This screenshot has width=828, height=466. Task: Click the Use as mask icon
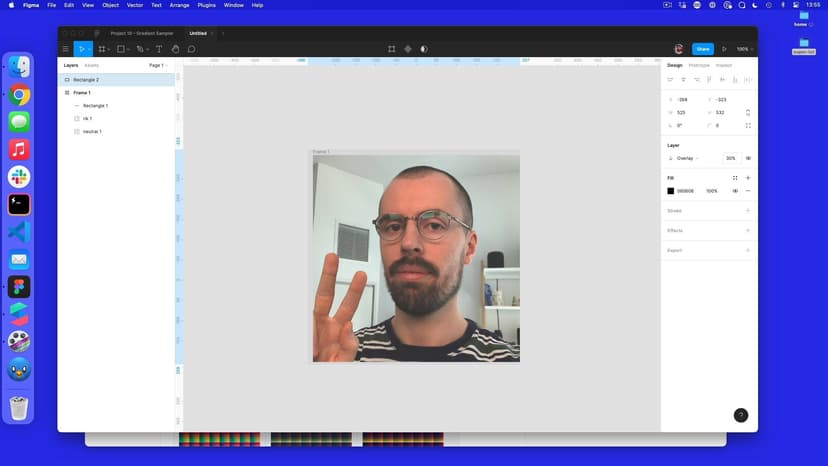pos(424,49)
